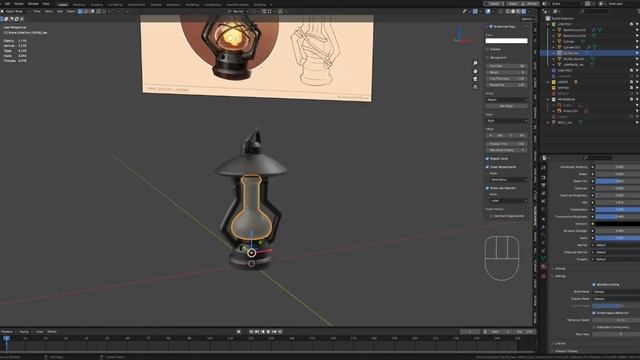Open the Render properties tab icon
This screenshot has height=360, width=640.
pos(543,177)
